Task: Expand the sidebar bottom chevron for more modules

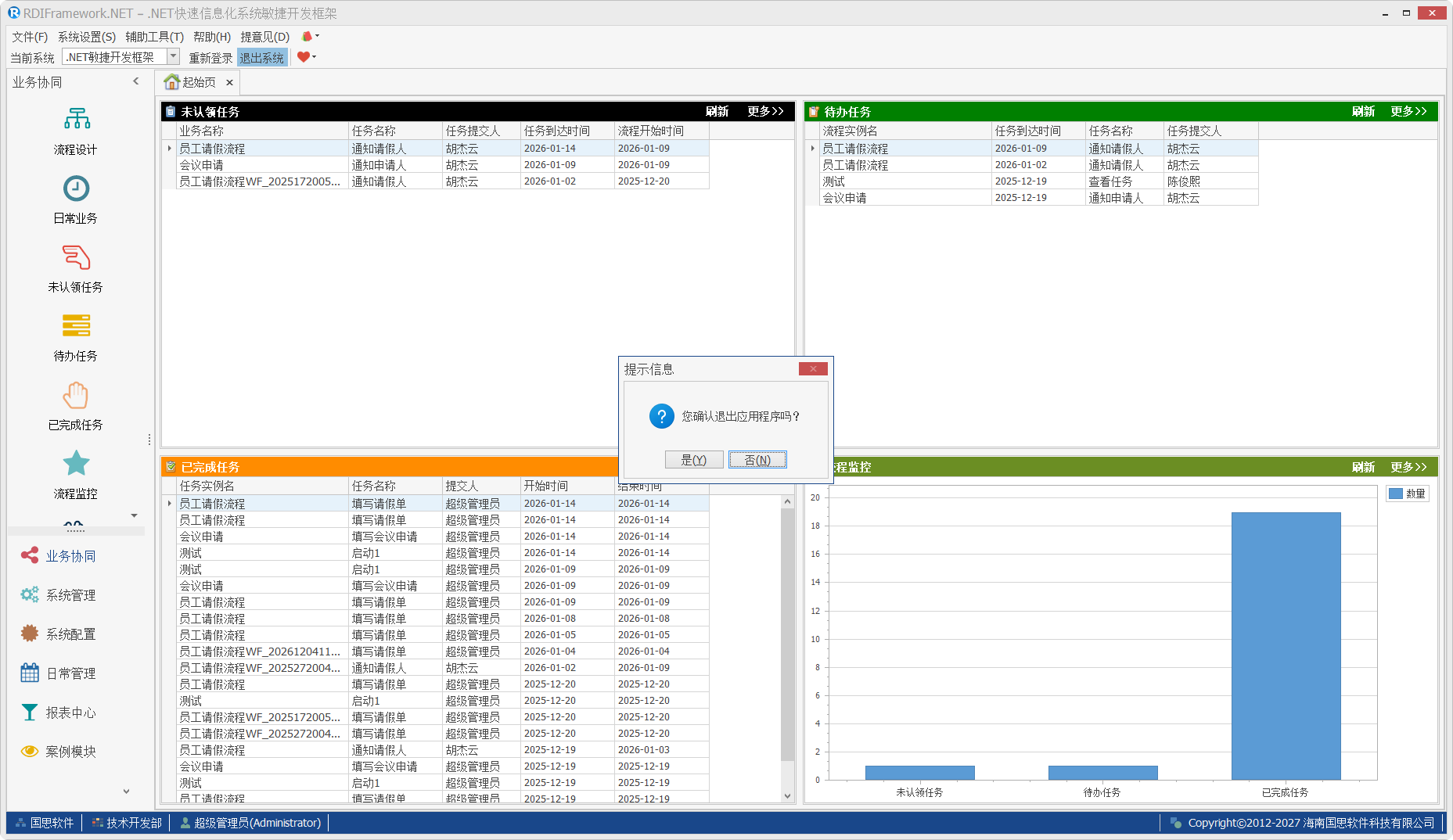Action: pyautogui.click(x=126, y=792)
